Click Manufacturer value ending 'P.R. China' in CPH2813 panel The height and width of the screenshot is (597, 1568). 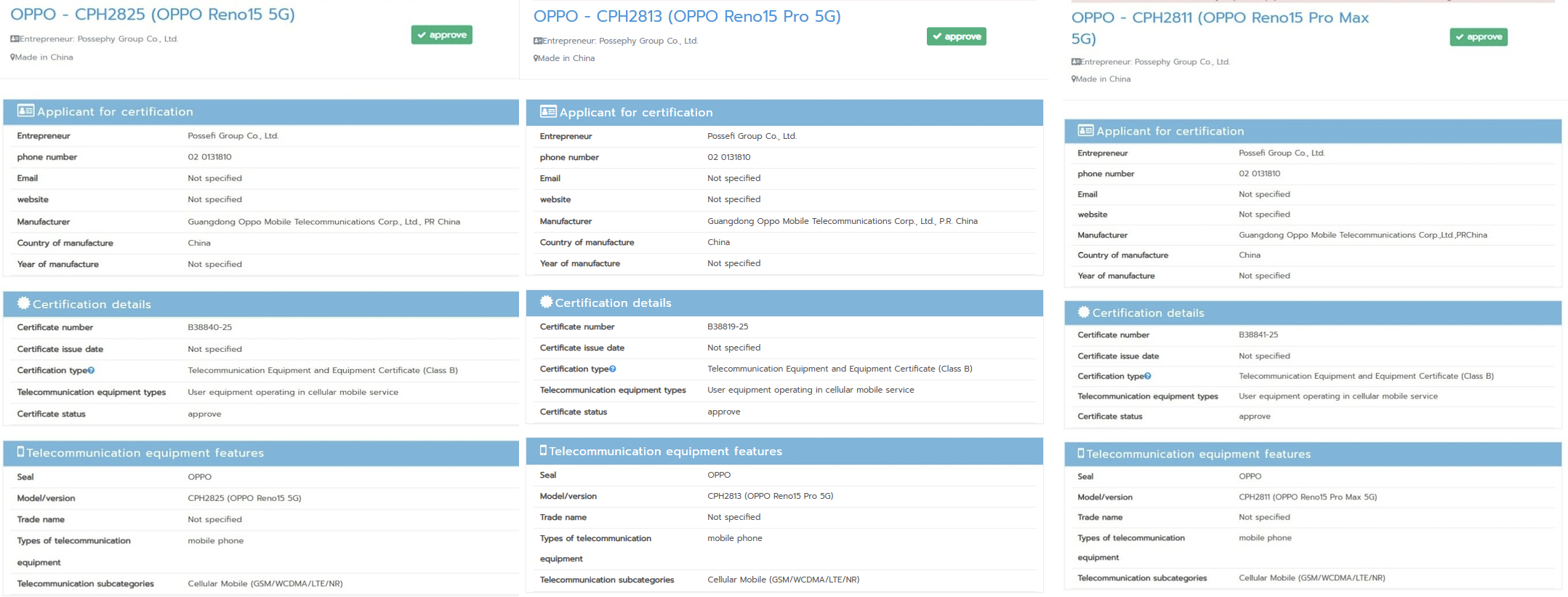[x=843, y=221]
